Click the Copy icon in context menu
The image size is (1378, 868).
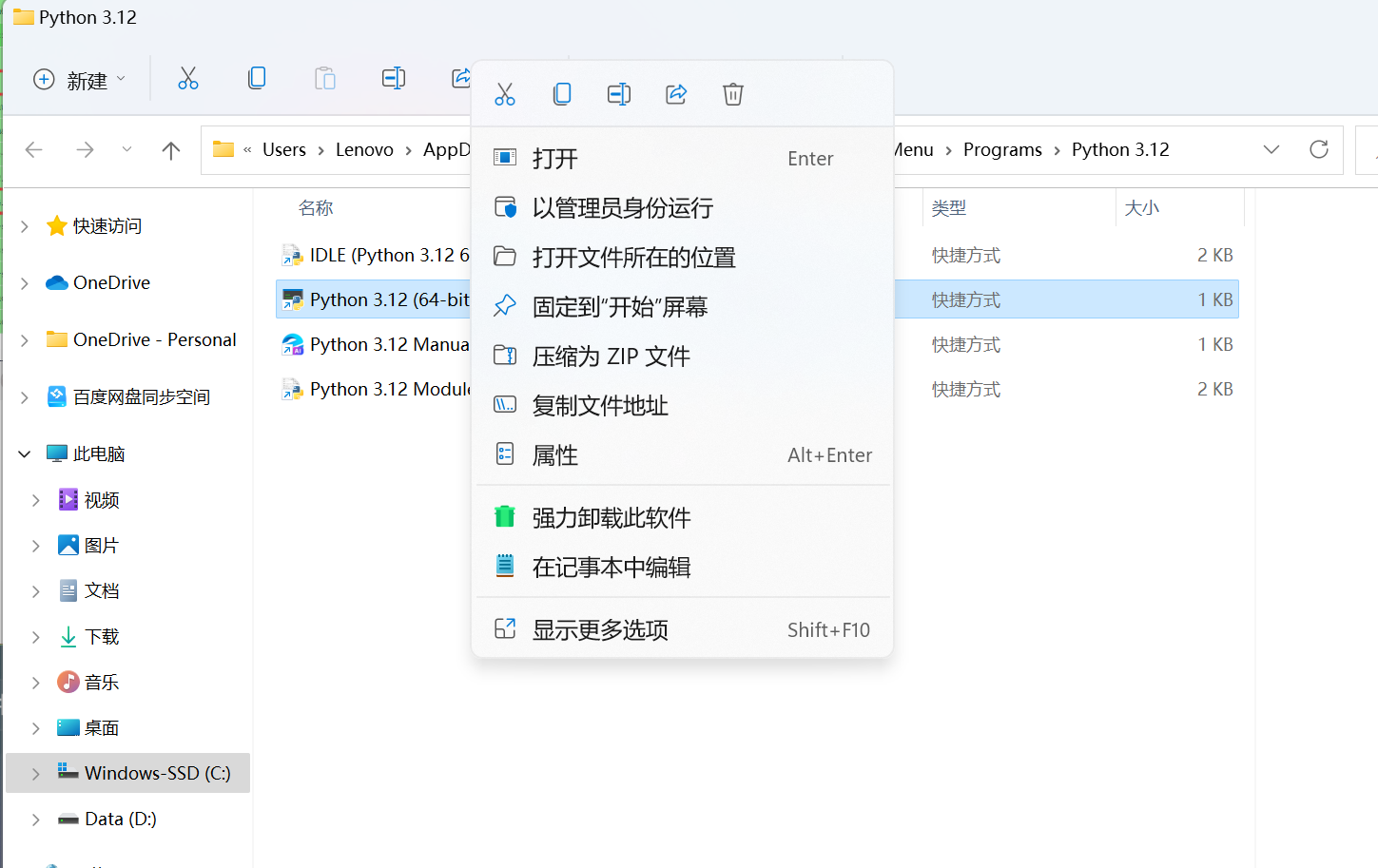[562, 94]
